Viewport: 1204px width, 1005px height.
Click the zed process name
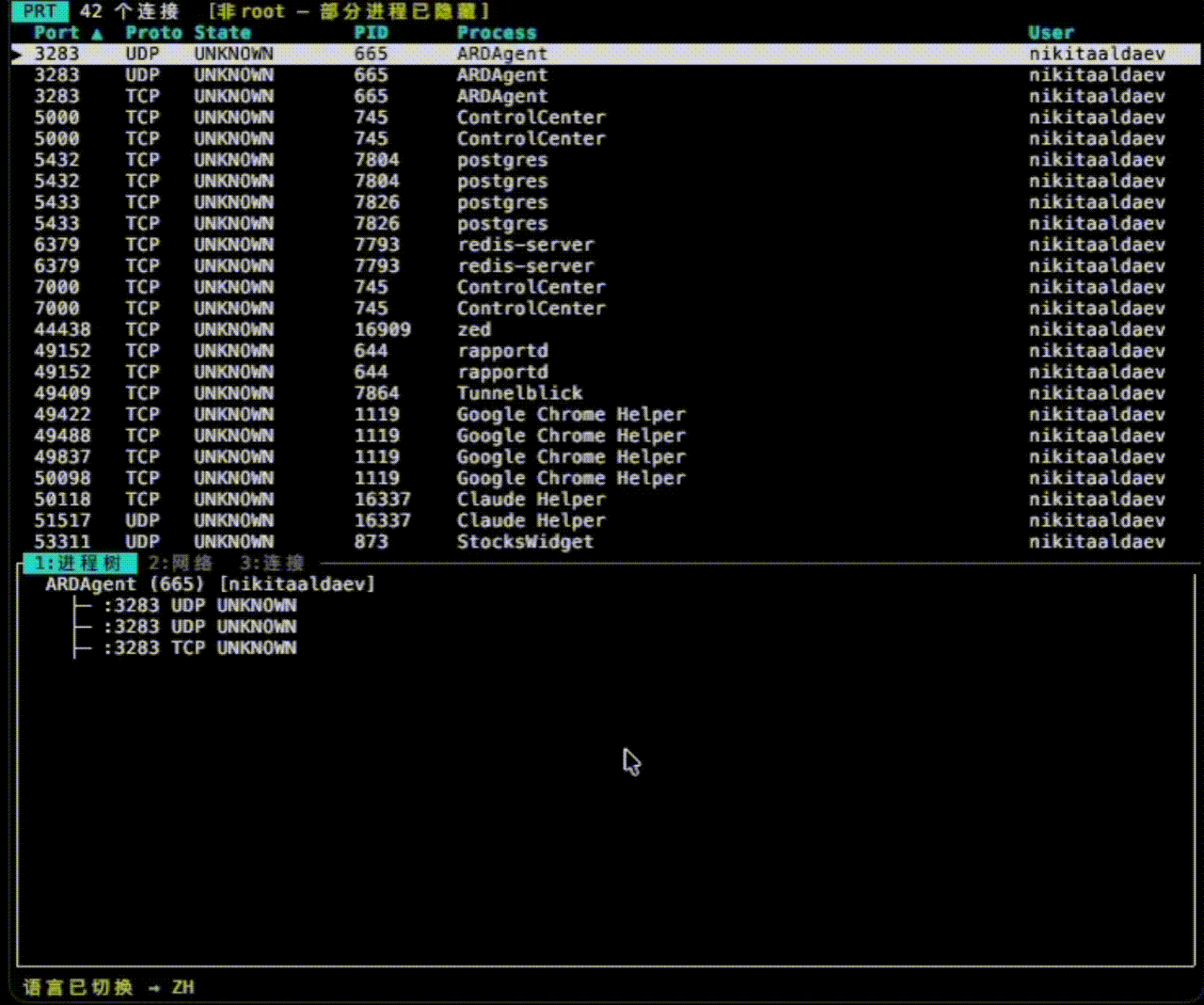pyautogui.click(x=473, y=329)
